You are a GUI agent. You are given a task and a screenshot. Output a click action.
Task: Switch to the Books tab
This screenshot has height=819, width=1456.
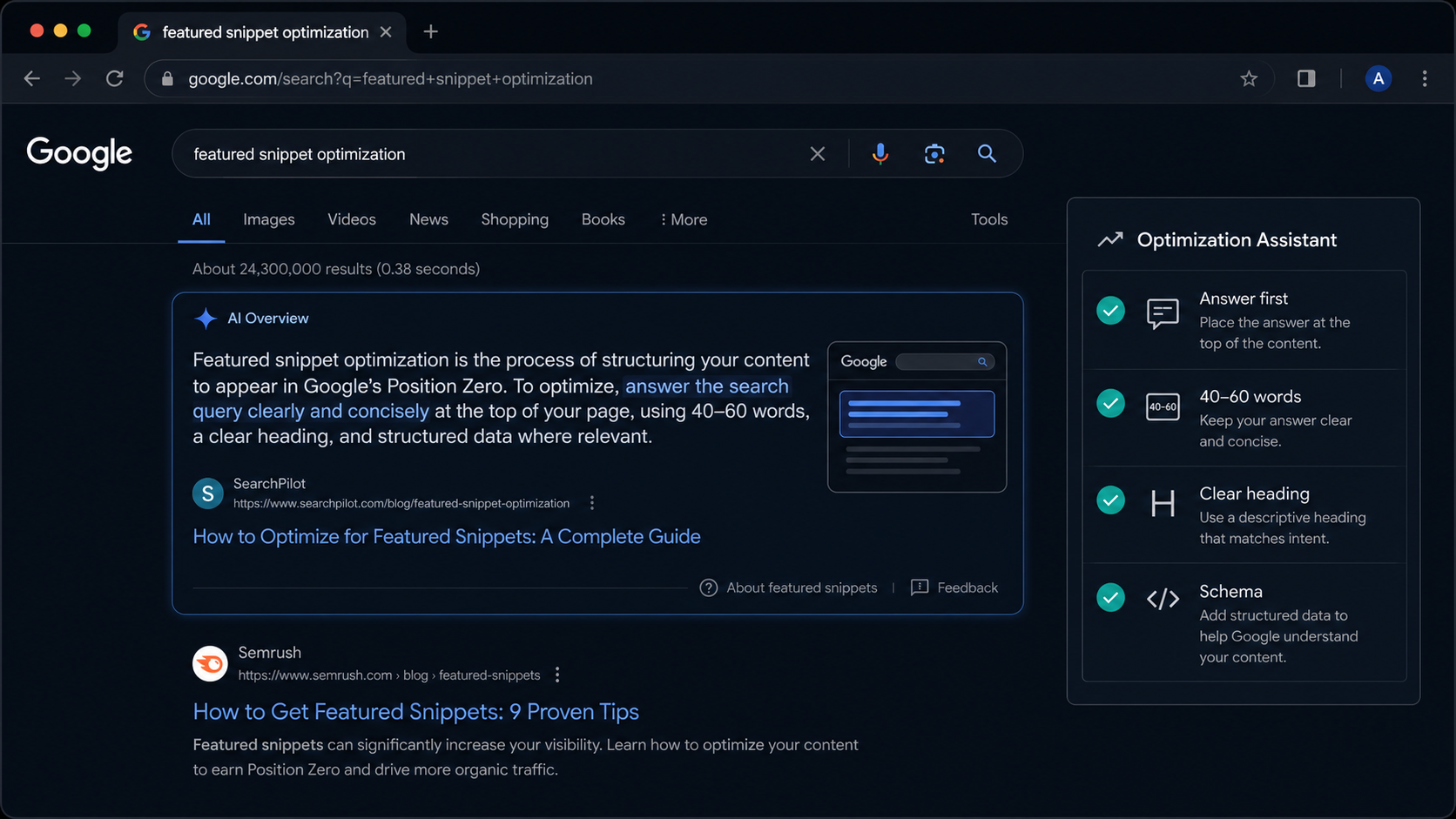pyautogui.click(x=603, y=219)
